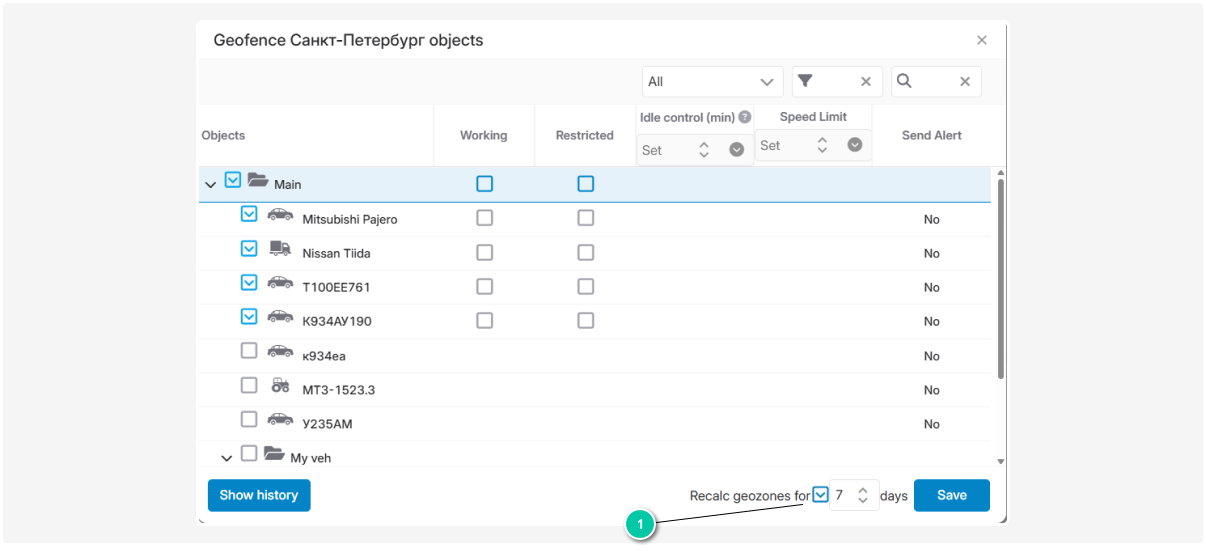Screen dimensions: 1206x551
Task: Check the МТЗ-1523.3 object checkbox
Action: (249, 385)
